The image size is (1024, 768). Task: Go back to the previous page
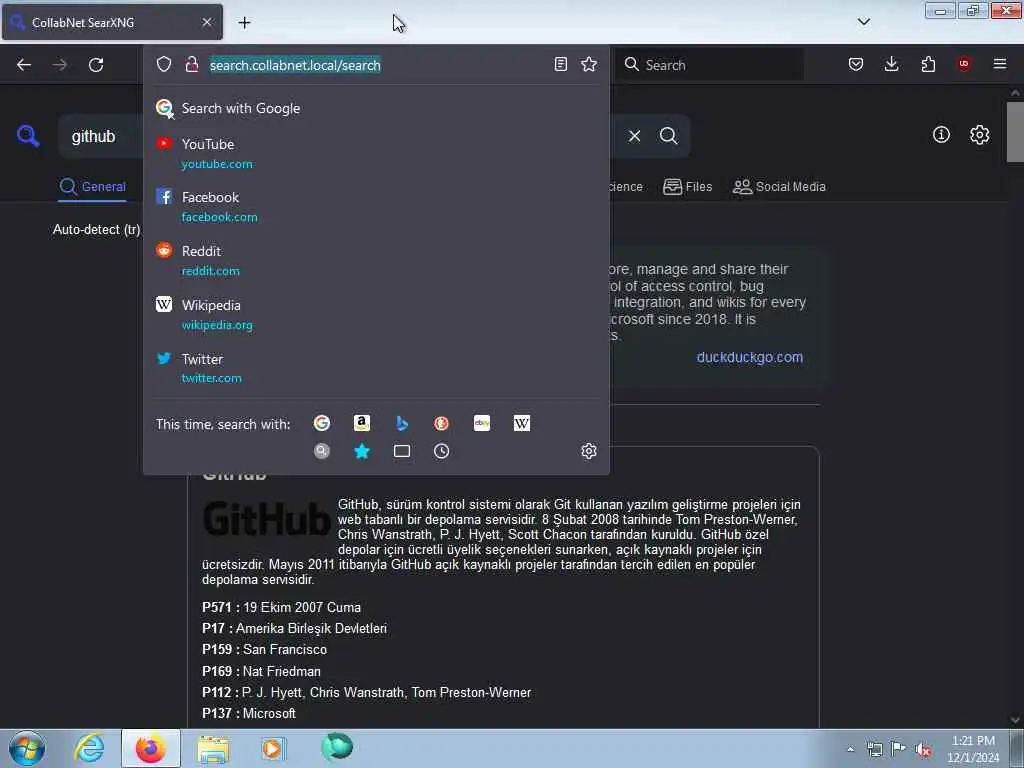24,65
